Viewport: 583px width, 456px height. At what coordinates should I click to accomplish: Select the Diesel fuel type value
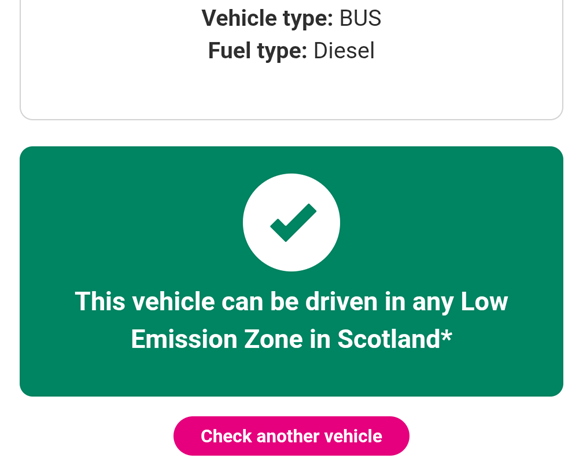(344, 51)
